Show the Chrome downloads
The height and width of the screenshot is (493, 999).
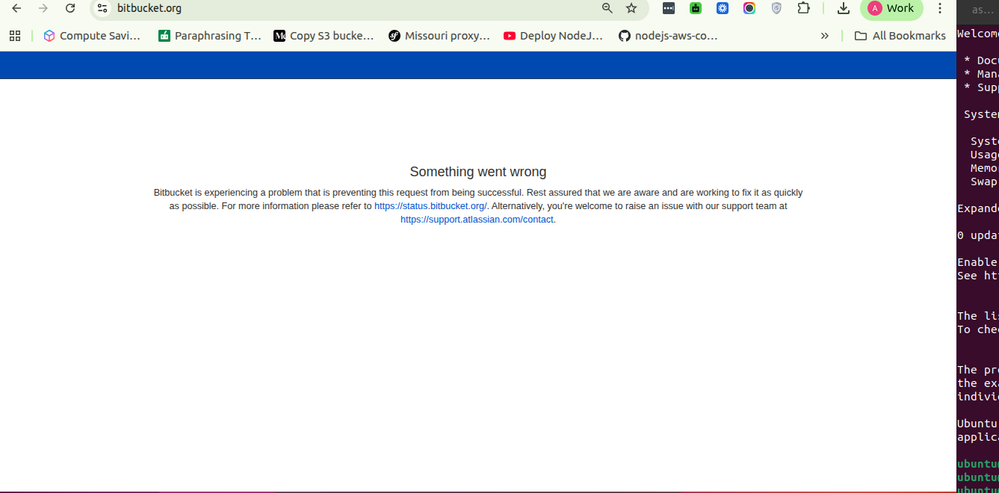(844, 8)
